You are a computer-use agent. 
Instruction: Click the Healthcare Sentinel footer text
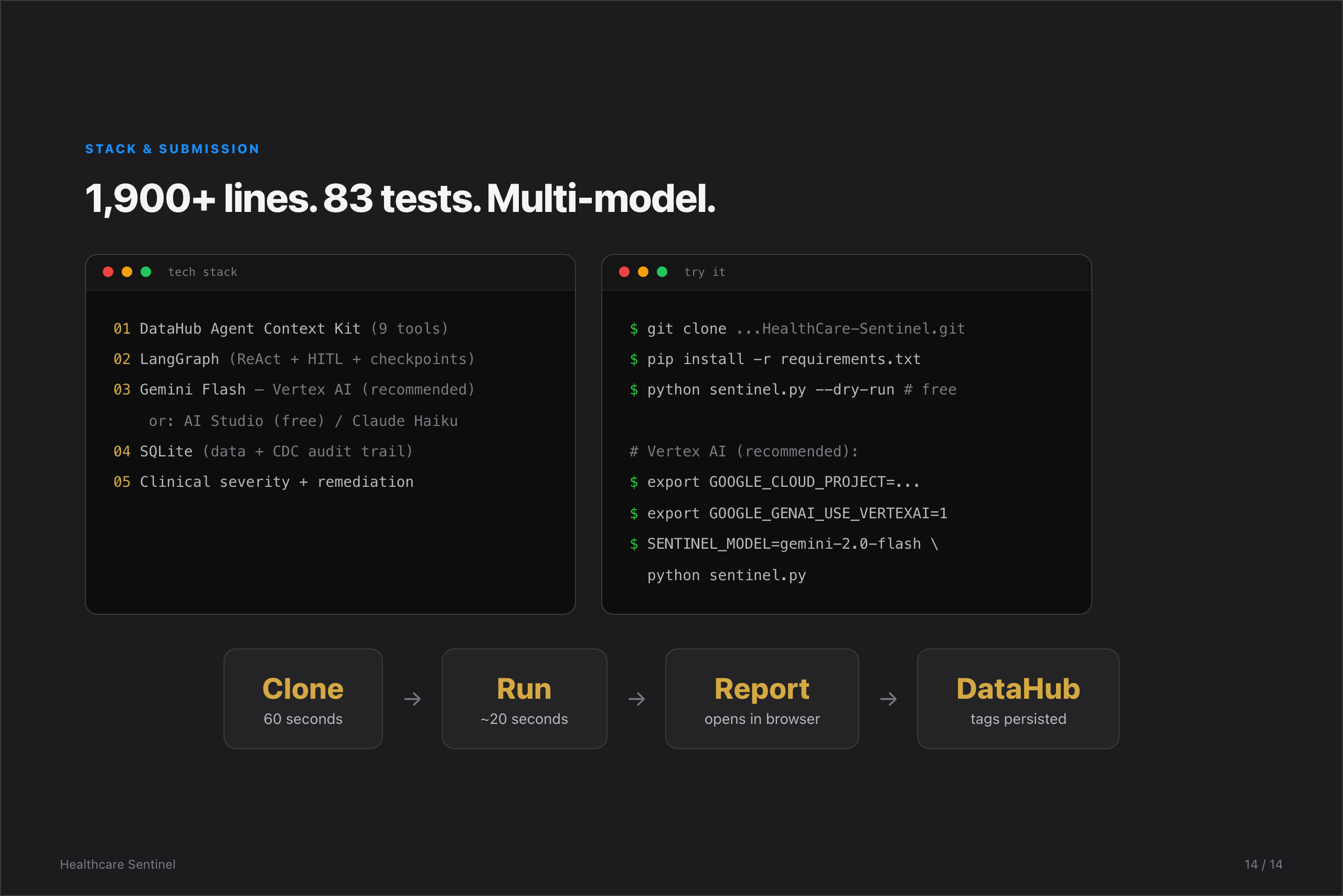(x=118, y=864)
